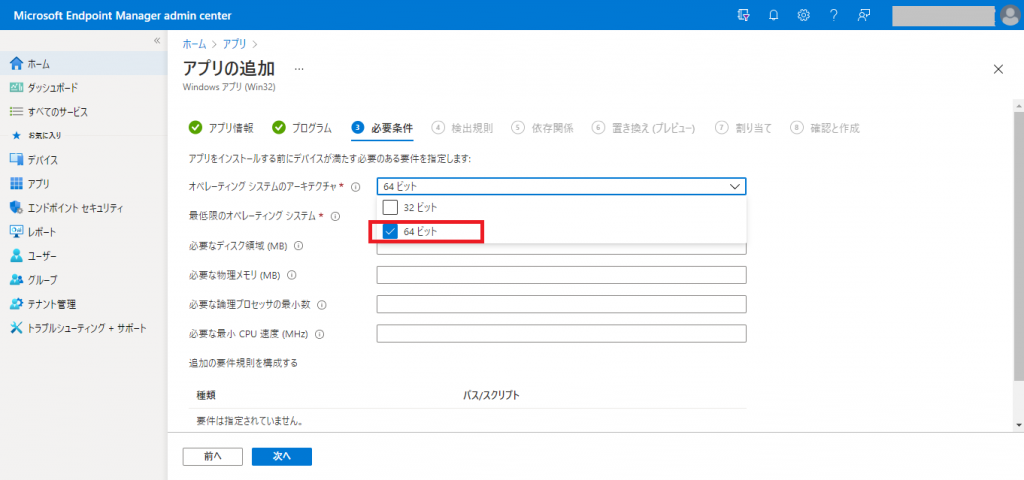Click the home icon beside ホーム in sidebar
This screenshot has height=480, width=1024.
pyautogui.click(x=17, y=63)
